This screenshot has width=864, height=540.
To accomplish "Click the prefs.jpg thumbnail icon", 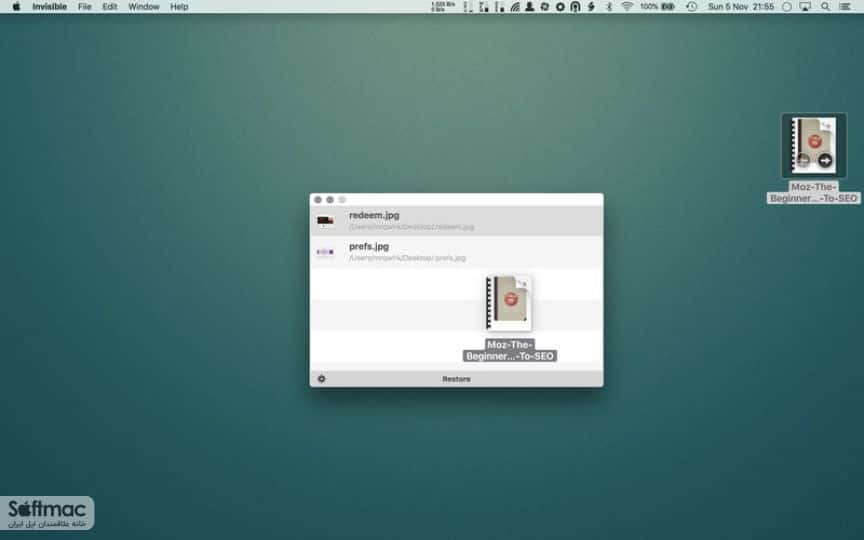I will click(325, 252).
